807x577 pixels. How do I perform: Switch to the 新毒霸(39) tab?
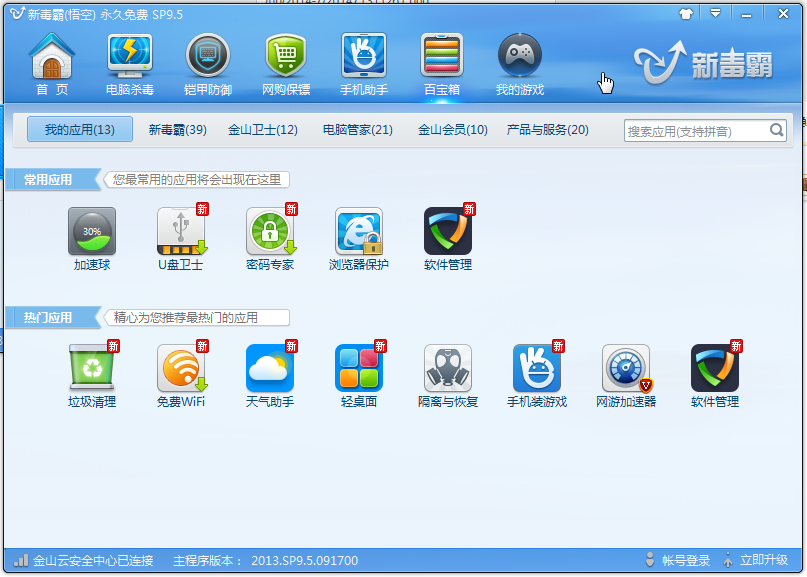tap(178, 130)
